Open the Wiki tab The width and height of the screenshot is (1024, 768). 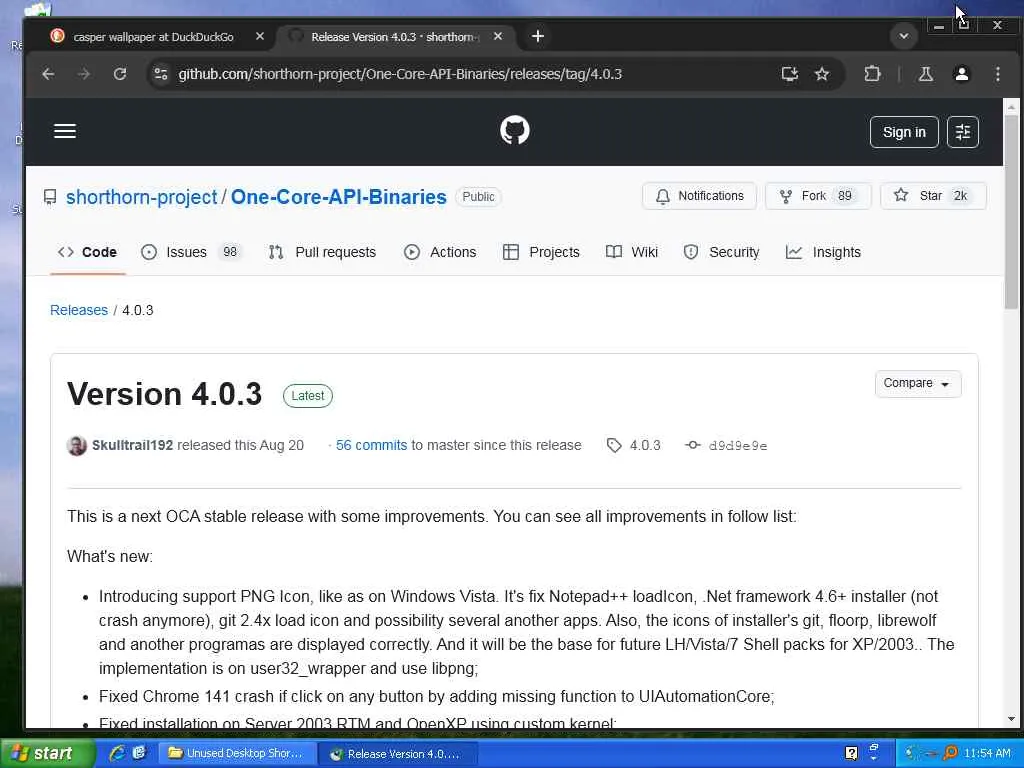[x=632, y=252]
